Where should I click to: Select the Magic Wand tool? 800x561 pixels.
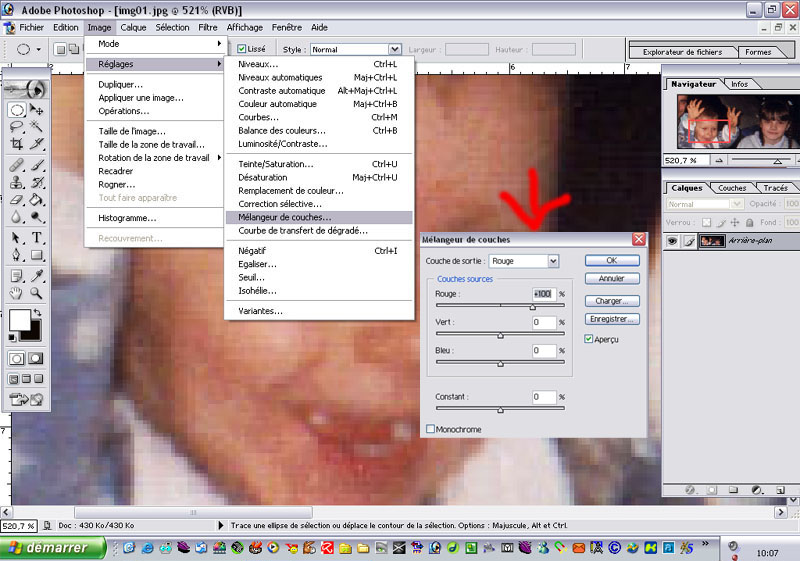pos(36,126)
